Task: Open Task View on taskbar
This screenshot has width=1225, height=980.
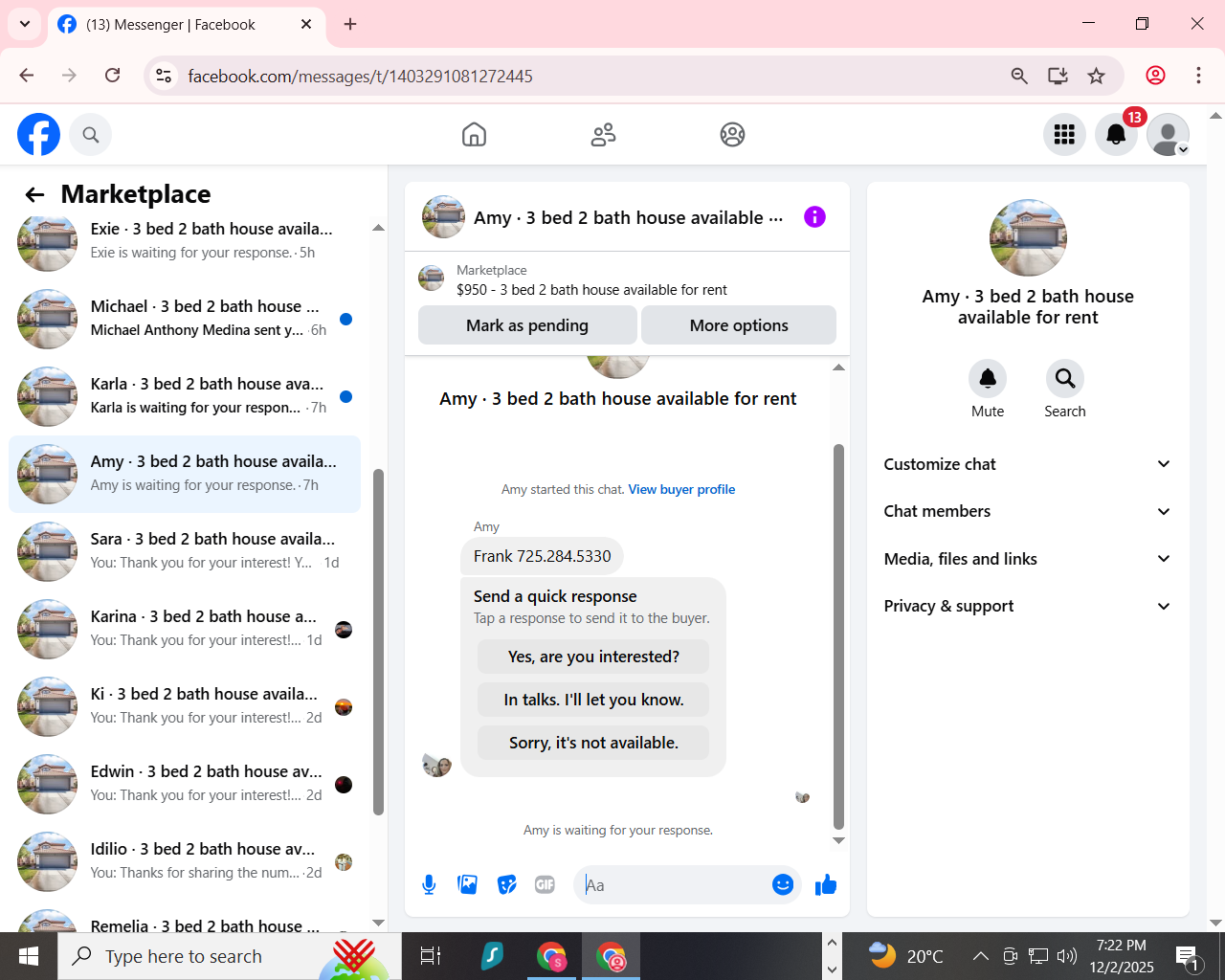Action: pyautogui.click(x=431, y=956)
